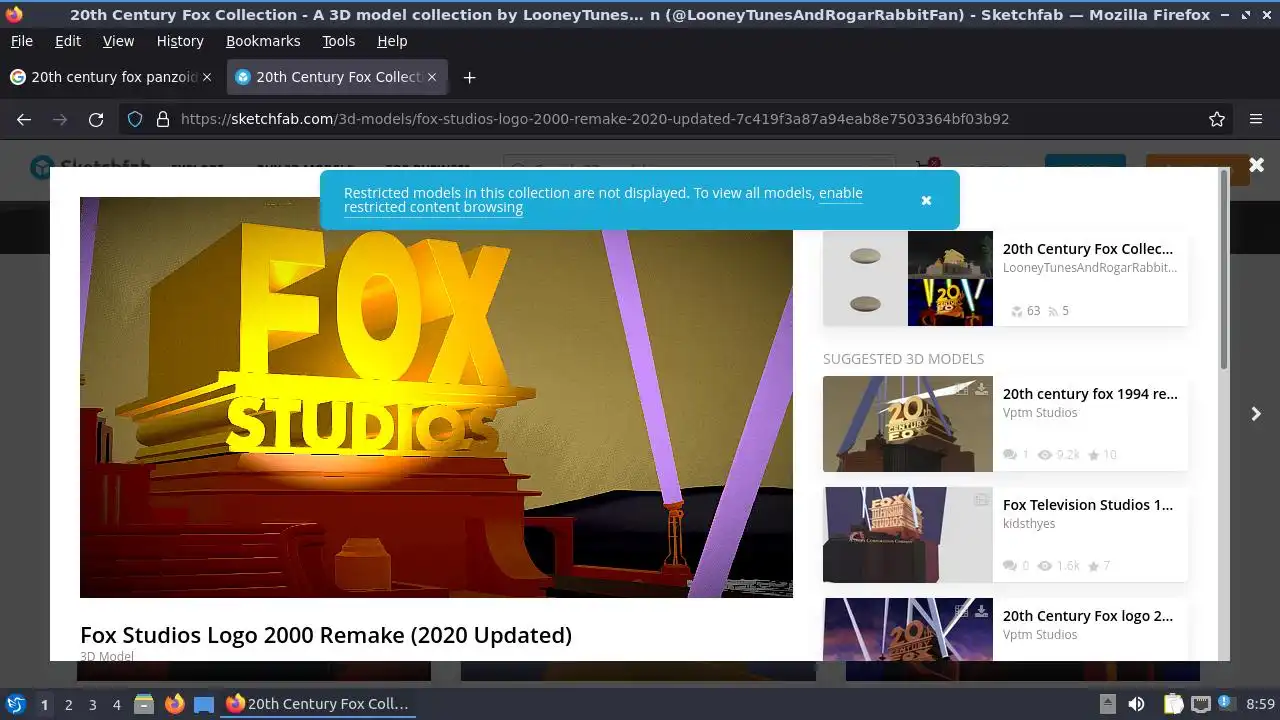Viewport: 1280px width, 720px height.
Task: Open volume control in system tray
Action: 1136,704
